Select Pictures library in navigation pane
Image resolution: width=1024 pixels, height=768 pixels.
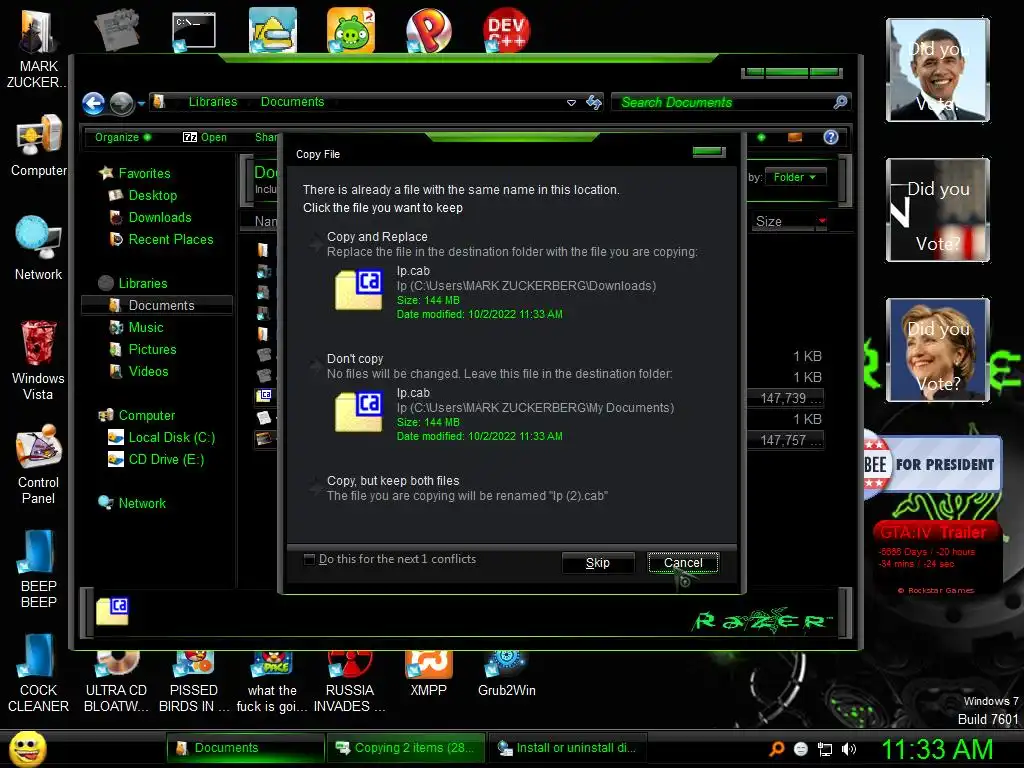pyautogui.click(x=152, y=349)
